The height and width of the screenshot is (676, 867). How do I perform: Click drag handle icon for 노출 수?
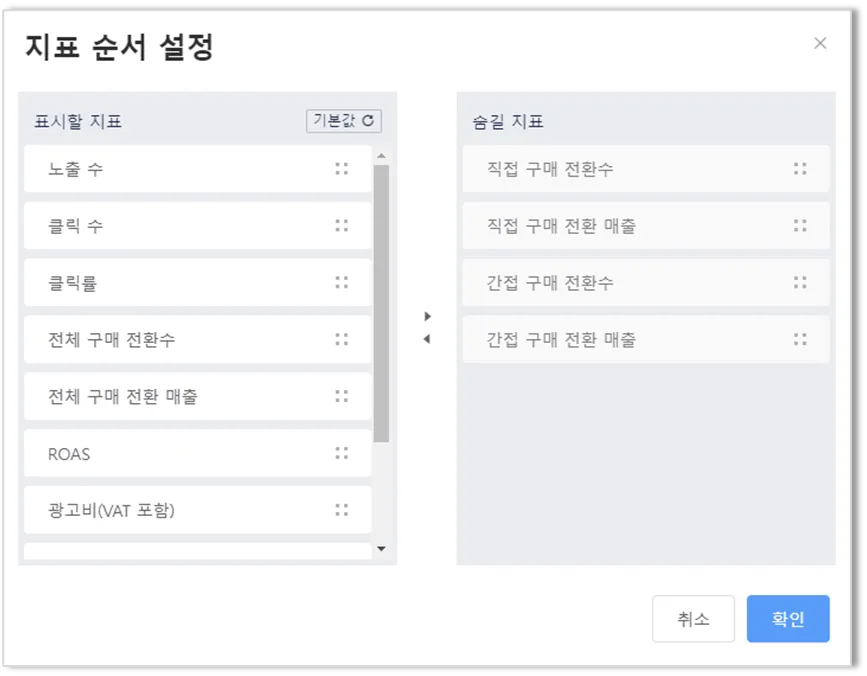[x=342, y=169]
